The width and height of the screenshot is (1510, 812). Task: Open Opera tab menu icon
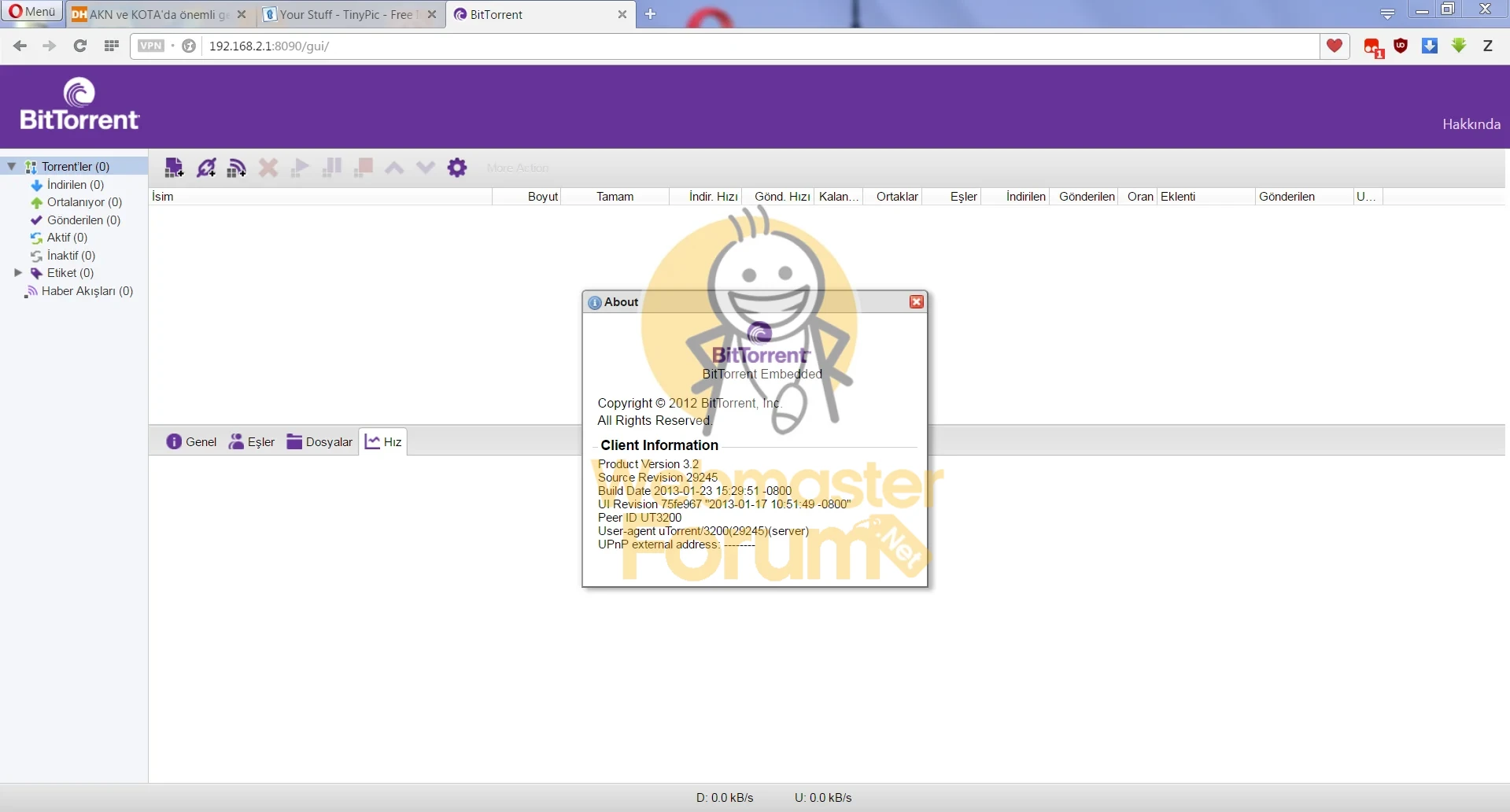click(1387, 13)
